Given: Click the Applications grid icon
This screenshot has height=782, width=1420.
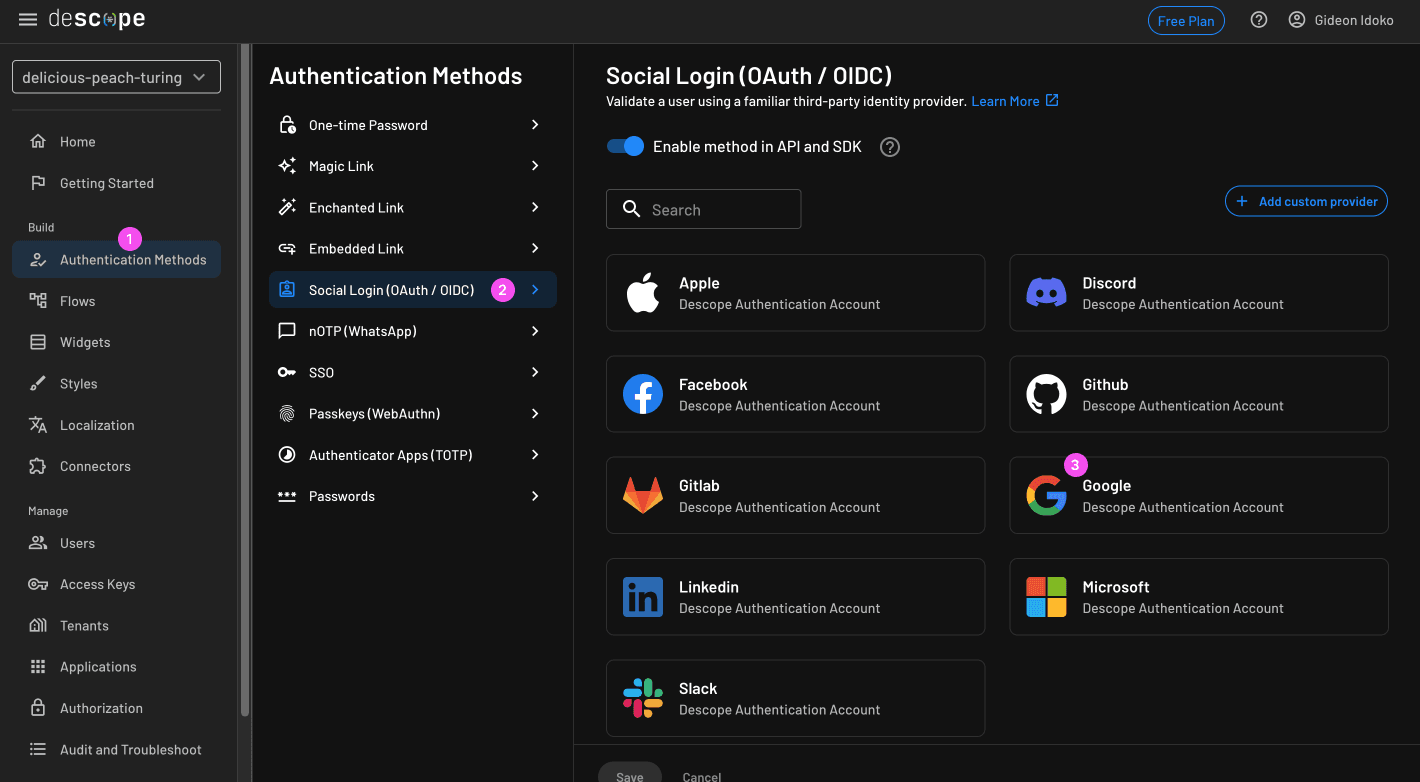Looking at the screenshot, I should 38,667.
